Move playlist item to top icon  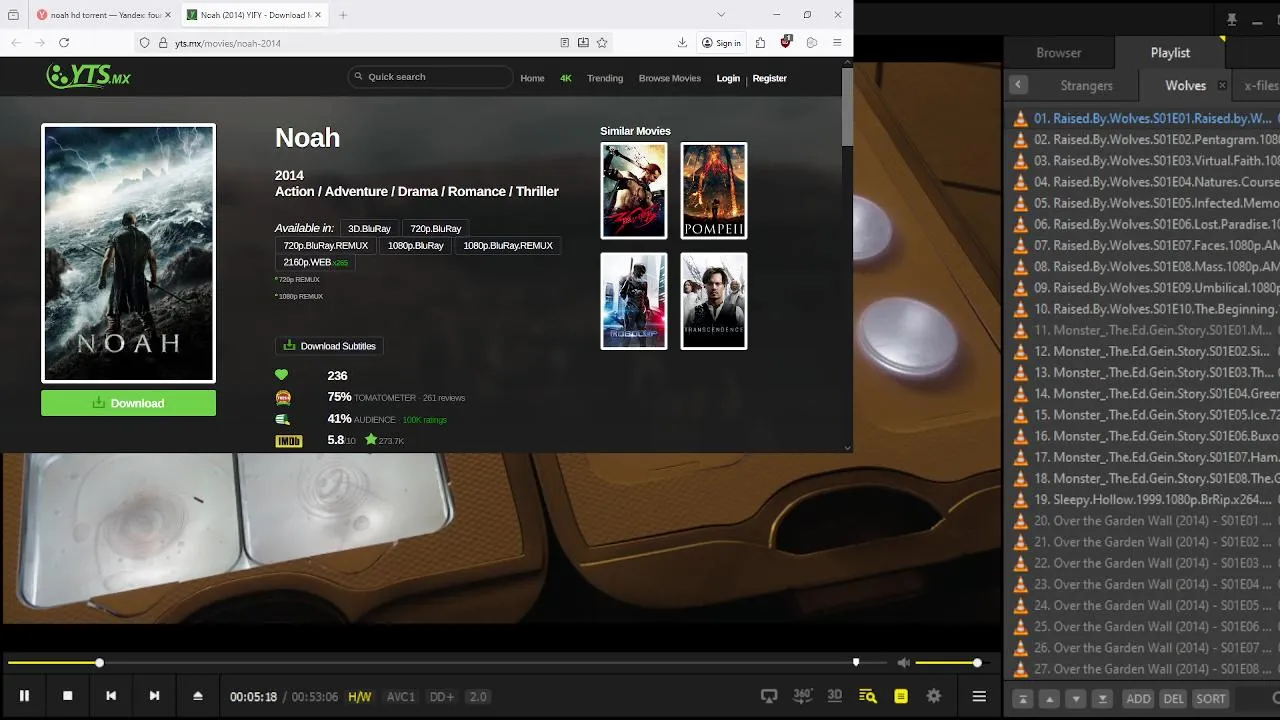[x=1022, y=698]
